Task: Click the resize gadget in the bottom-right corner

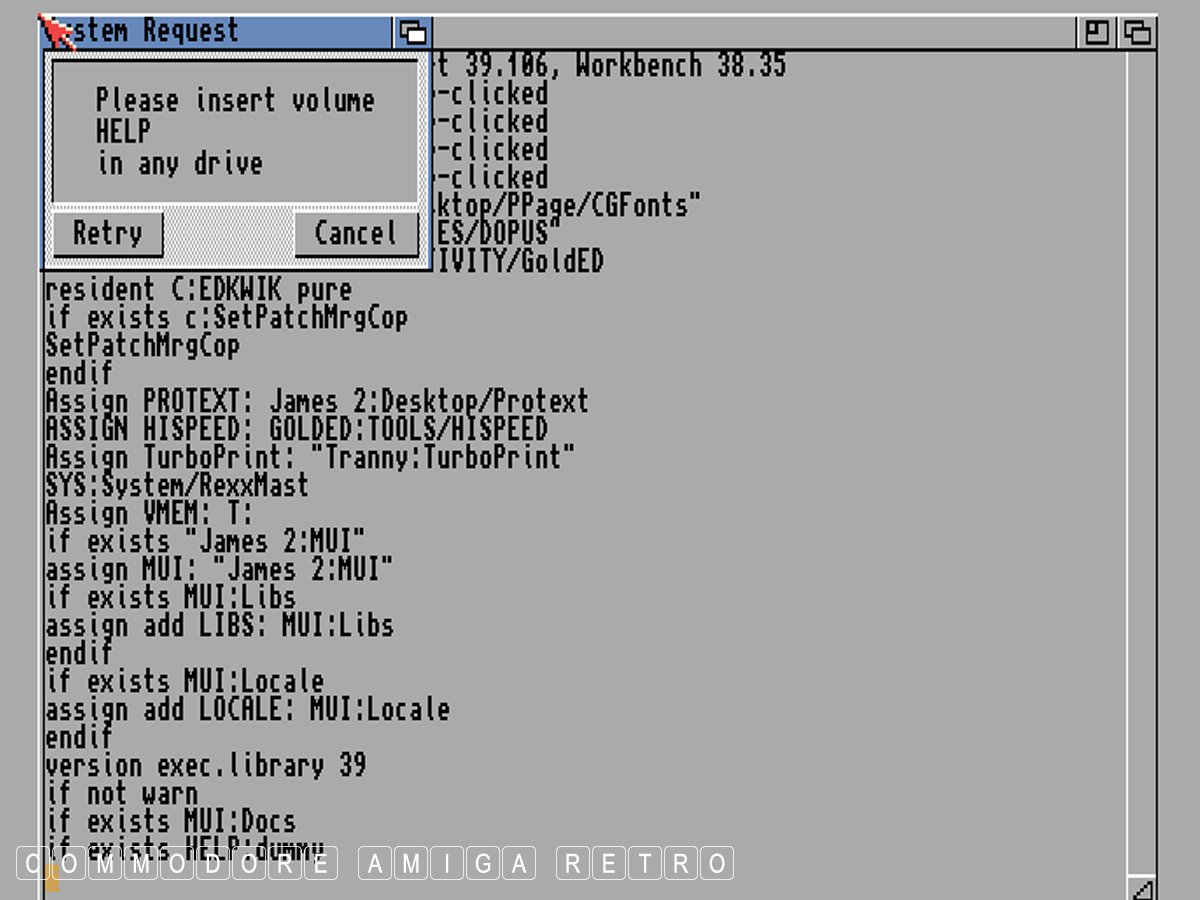Action: [1140, 888]
